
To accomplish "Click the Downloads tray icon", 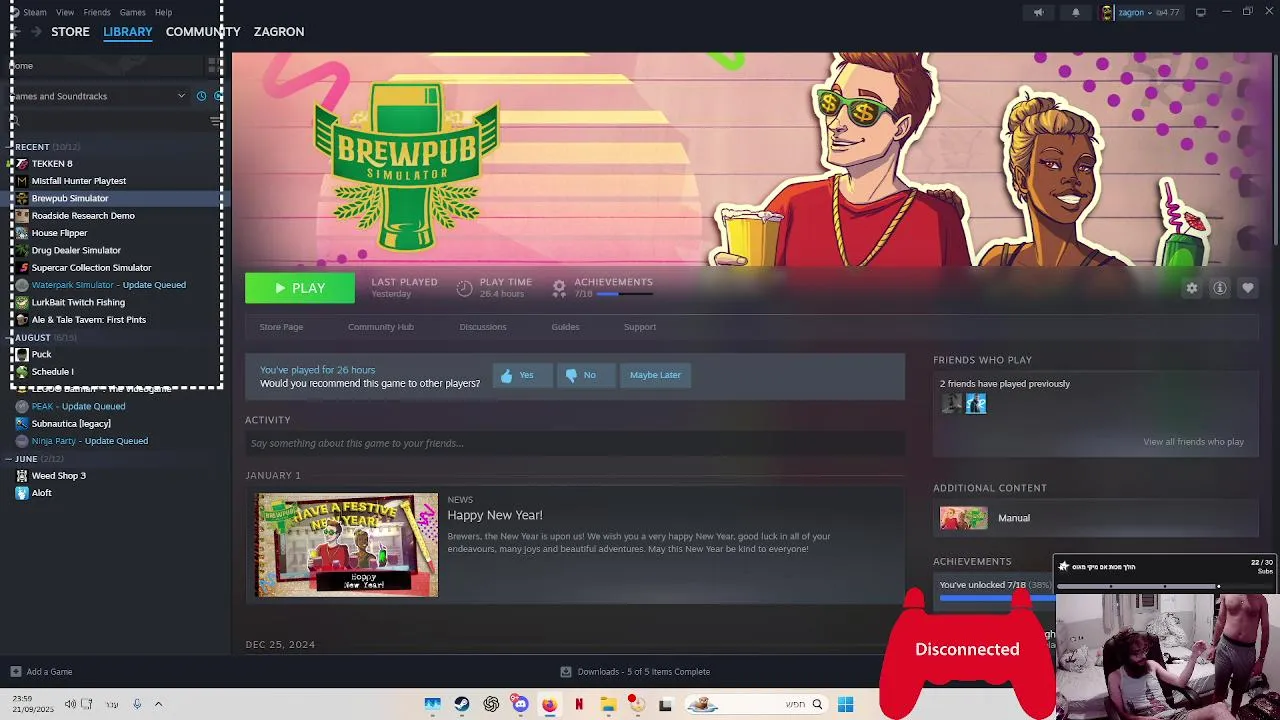I will click(x=566, y=672).
